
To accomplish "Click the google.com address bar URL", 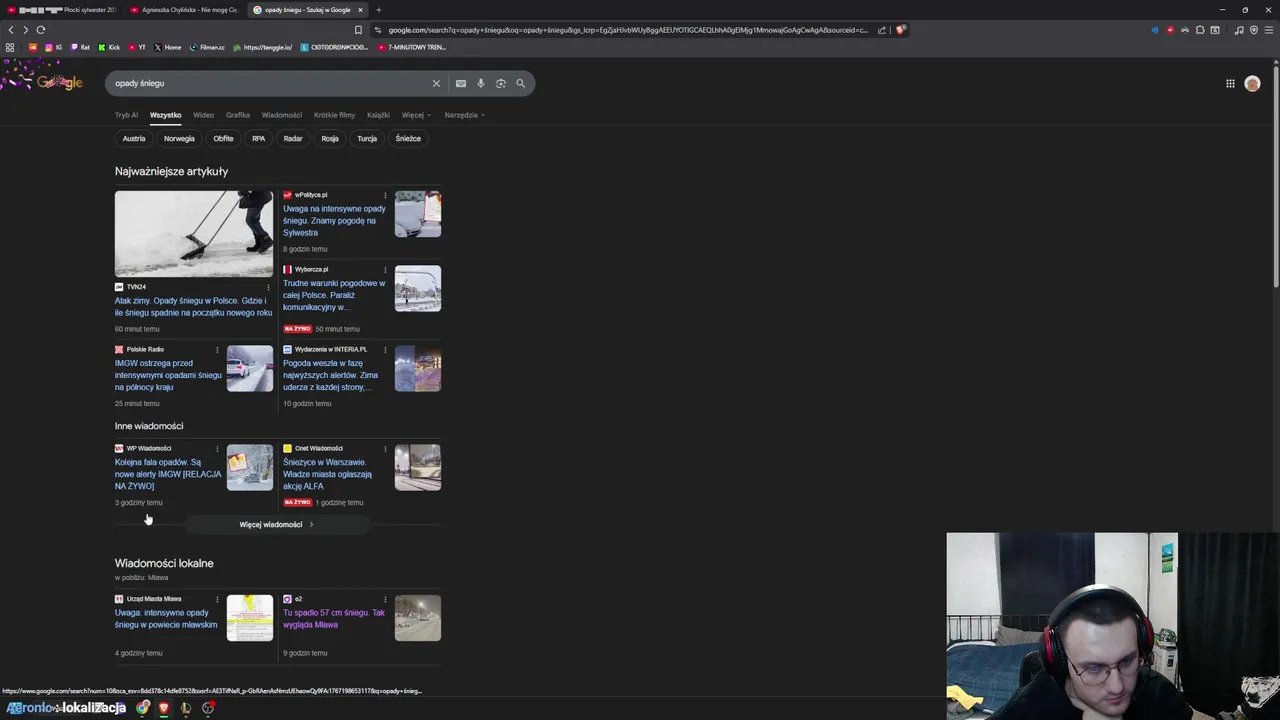I will (628, 30).
